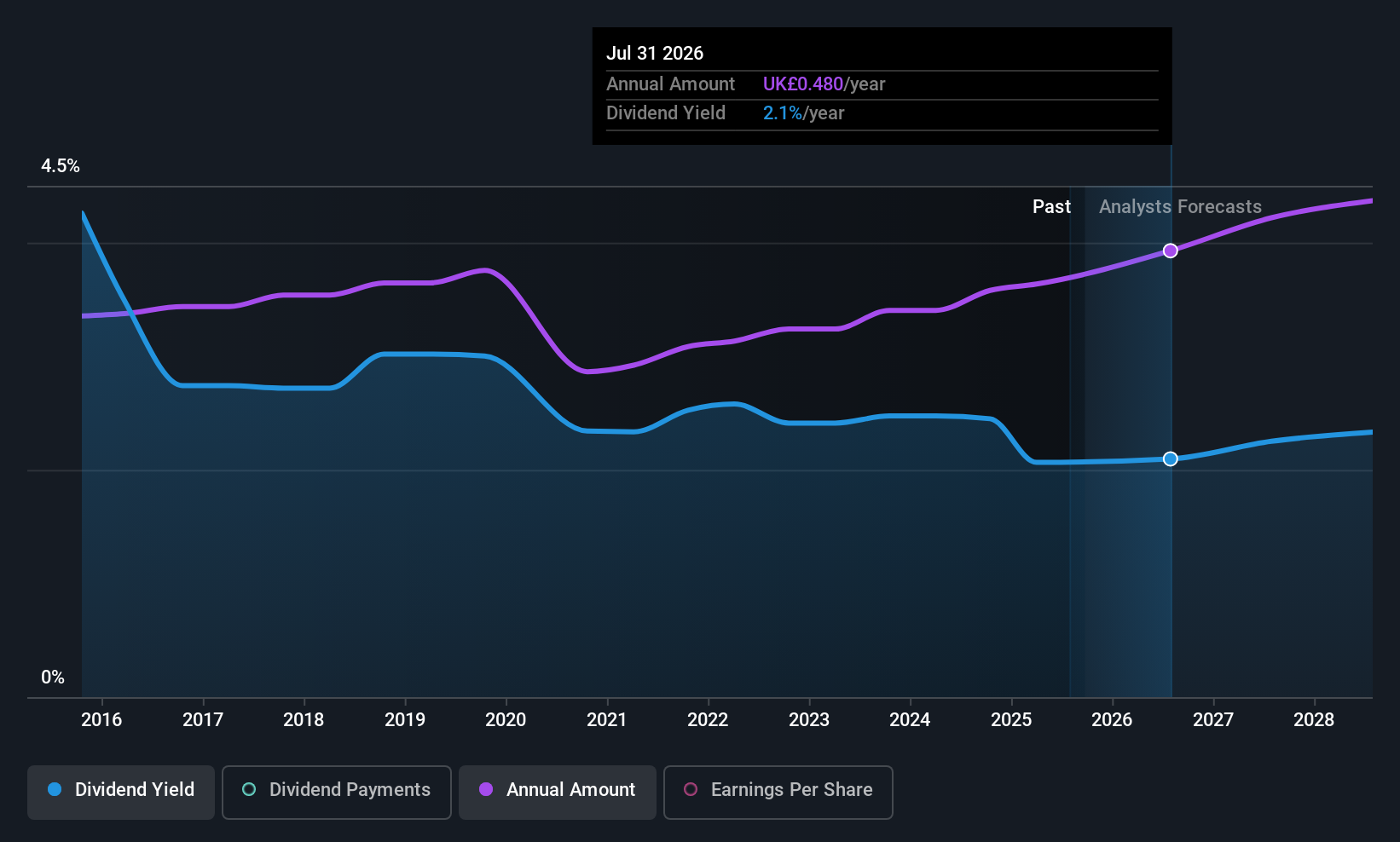1400x842 pixels.
Task: Click the 2027 x-axis label
Action: click(1213, 720)
